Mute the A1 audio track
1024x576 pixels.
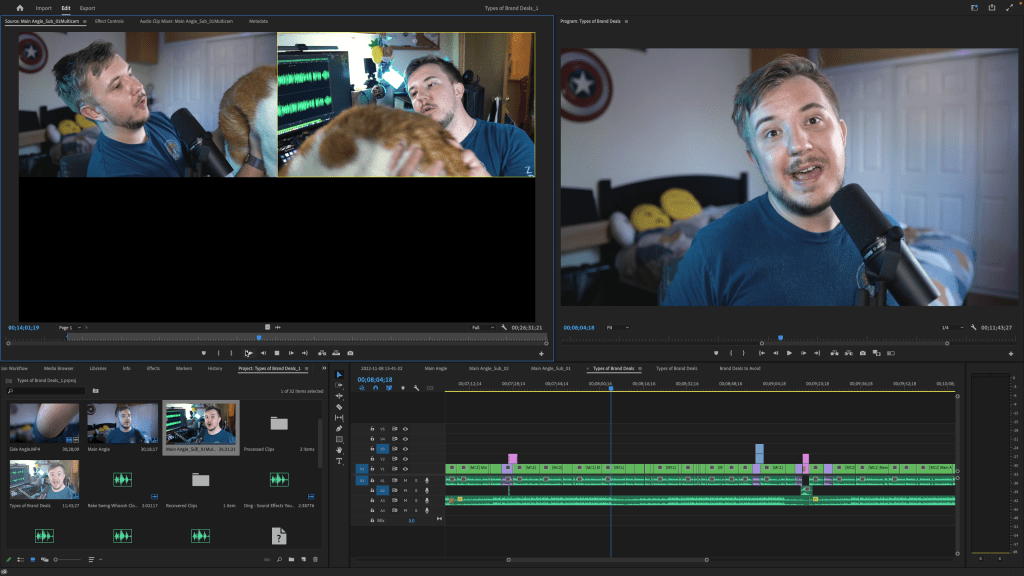click(x=406, y=481)
